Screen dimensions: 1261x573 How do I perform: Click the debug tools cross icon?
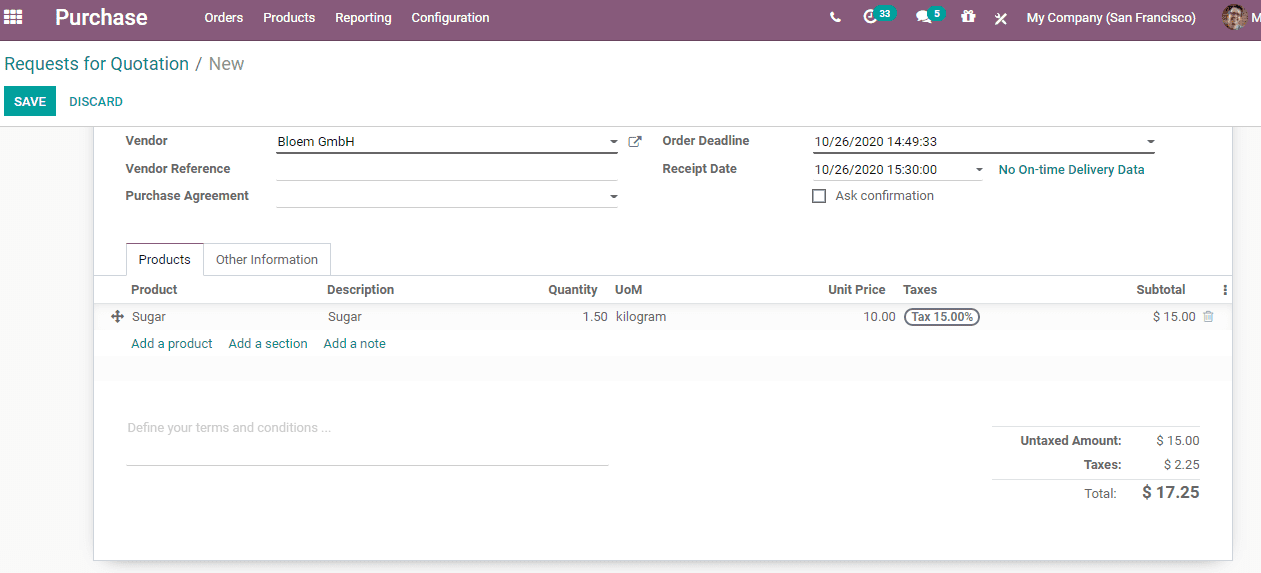pyautogui.click(x=1000, y=18)
